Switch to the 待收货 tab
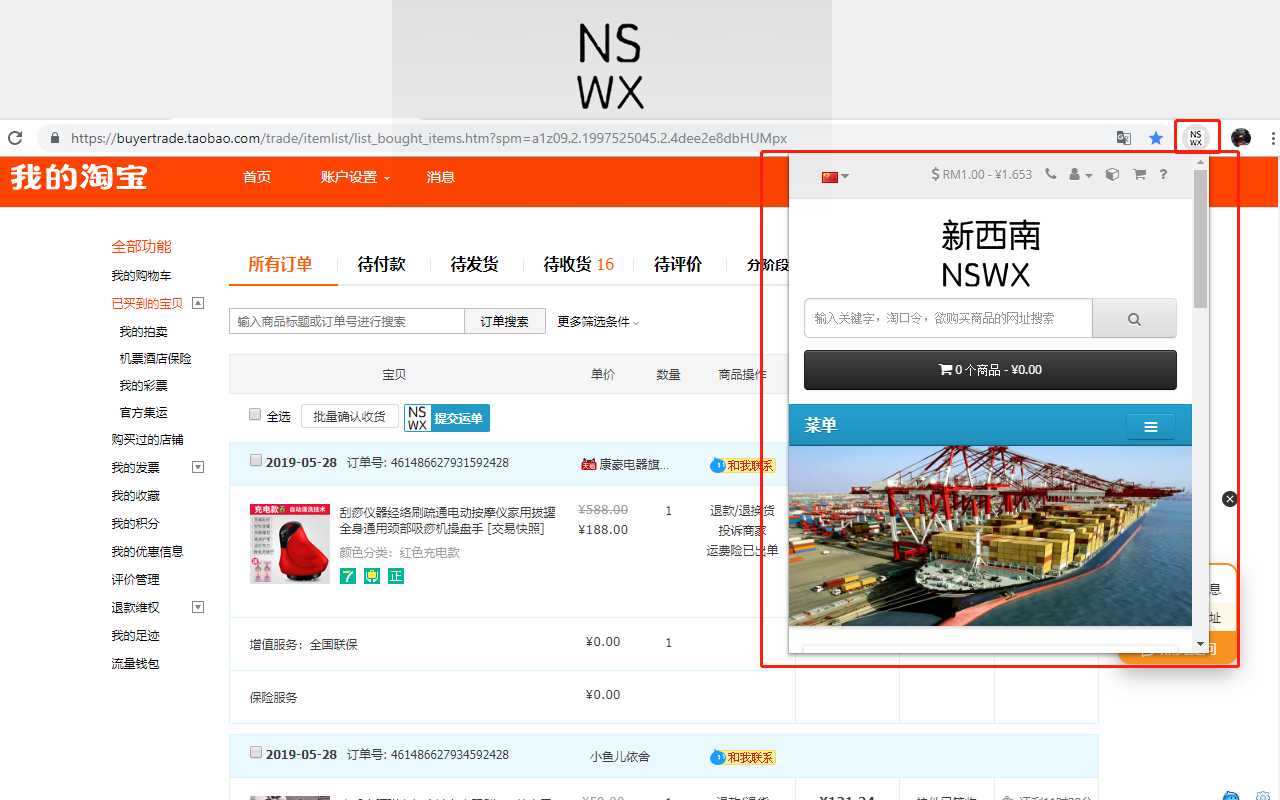This screenshot has width=1280, height=800. tap(579, 264)
